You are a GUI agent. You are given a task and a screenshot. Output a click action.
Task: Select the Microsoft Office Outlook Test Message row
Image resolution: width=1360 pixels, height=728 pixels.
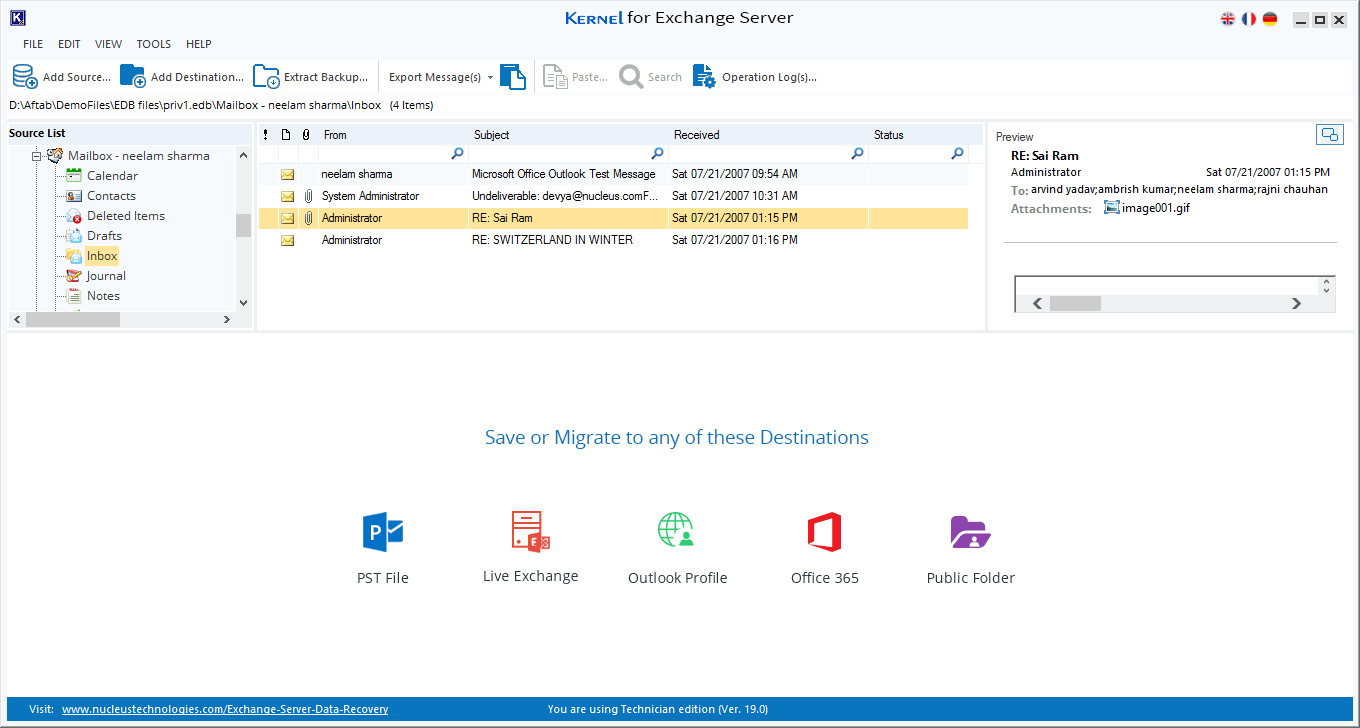(613, 174)
